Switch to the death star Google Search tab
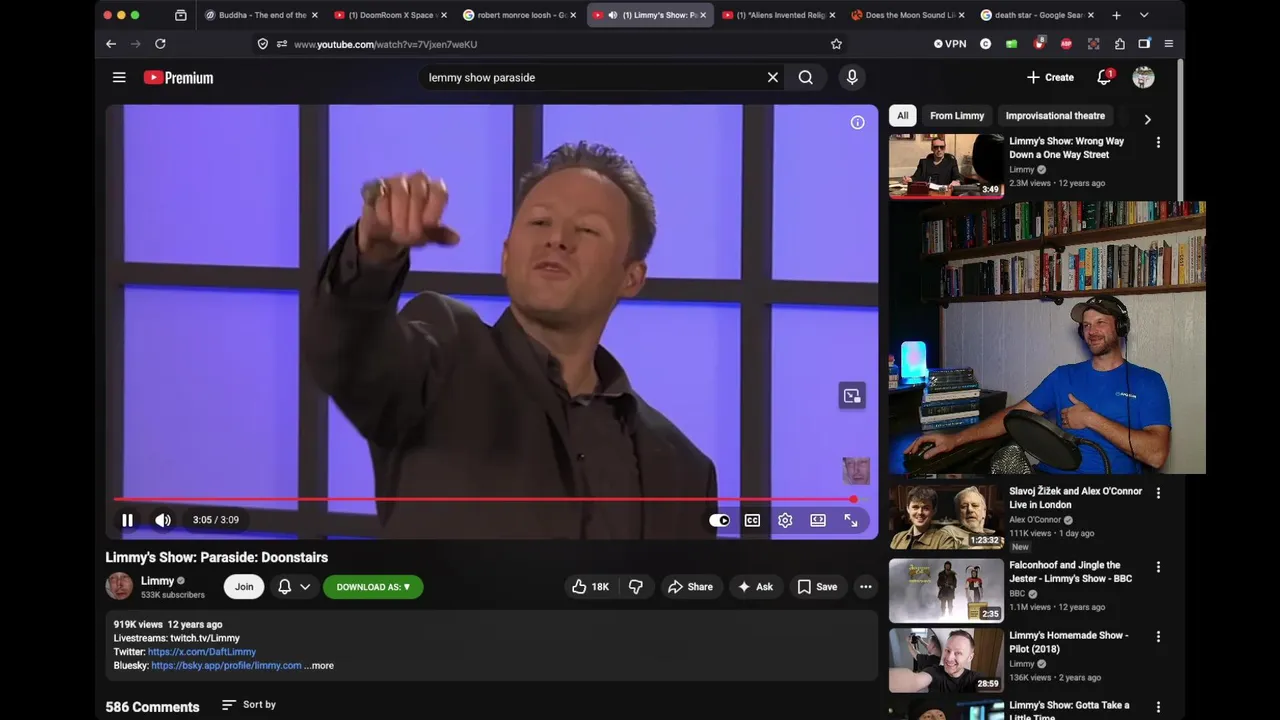 pos(1037,15)
